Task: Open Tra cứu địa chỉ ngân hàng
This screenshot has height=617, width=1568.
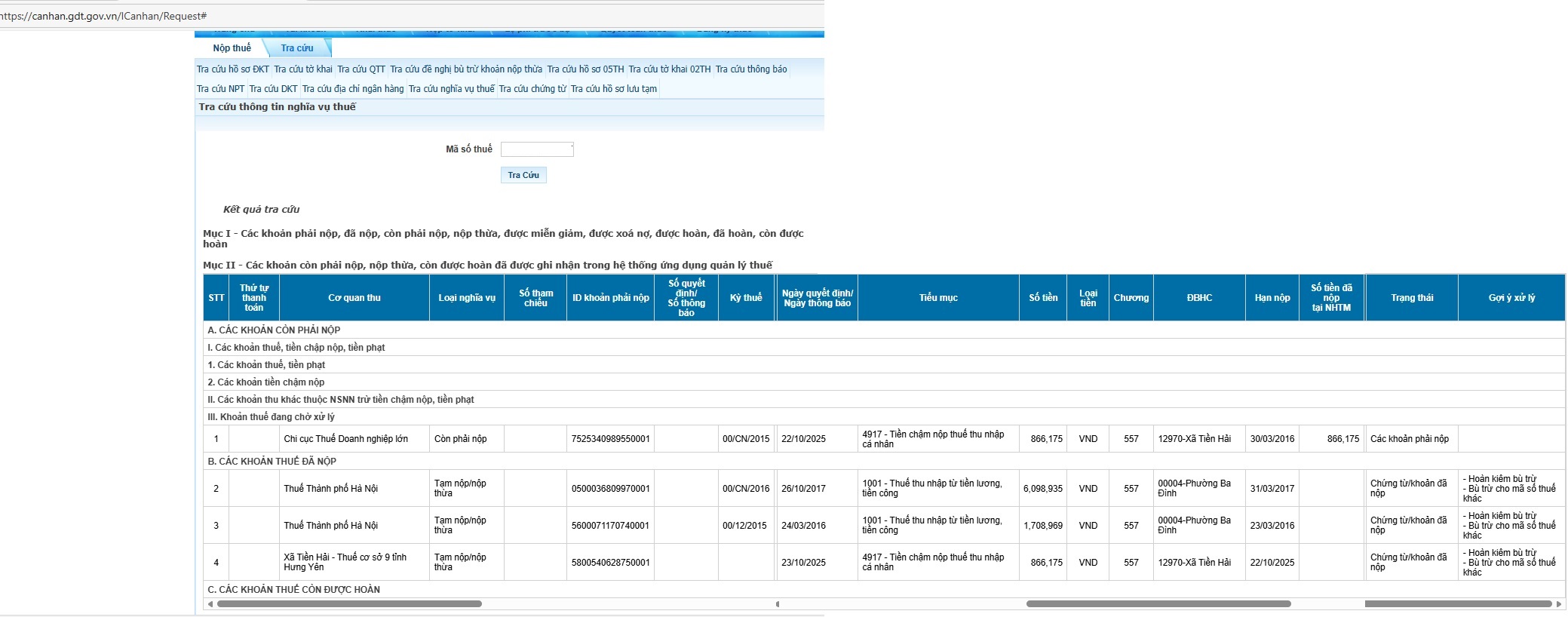Action: point(353,89)
